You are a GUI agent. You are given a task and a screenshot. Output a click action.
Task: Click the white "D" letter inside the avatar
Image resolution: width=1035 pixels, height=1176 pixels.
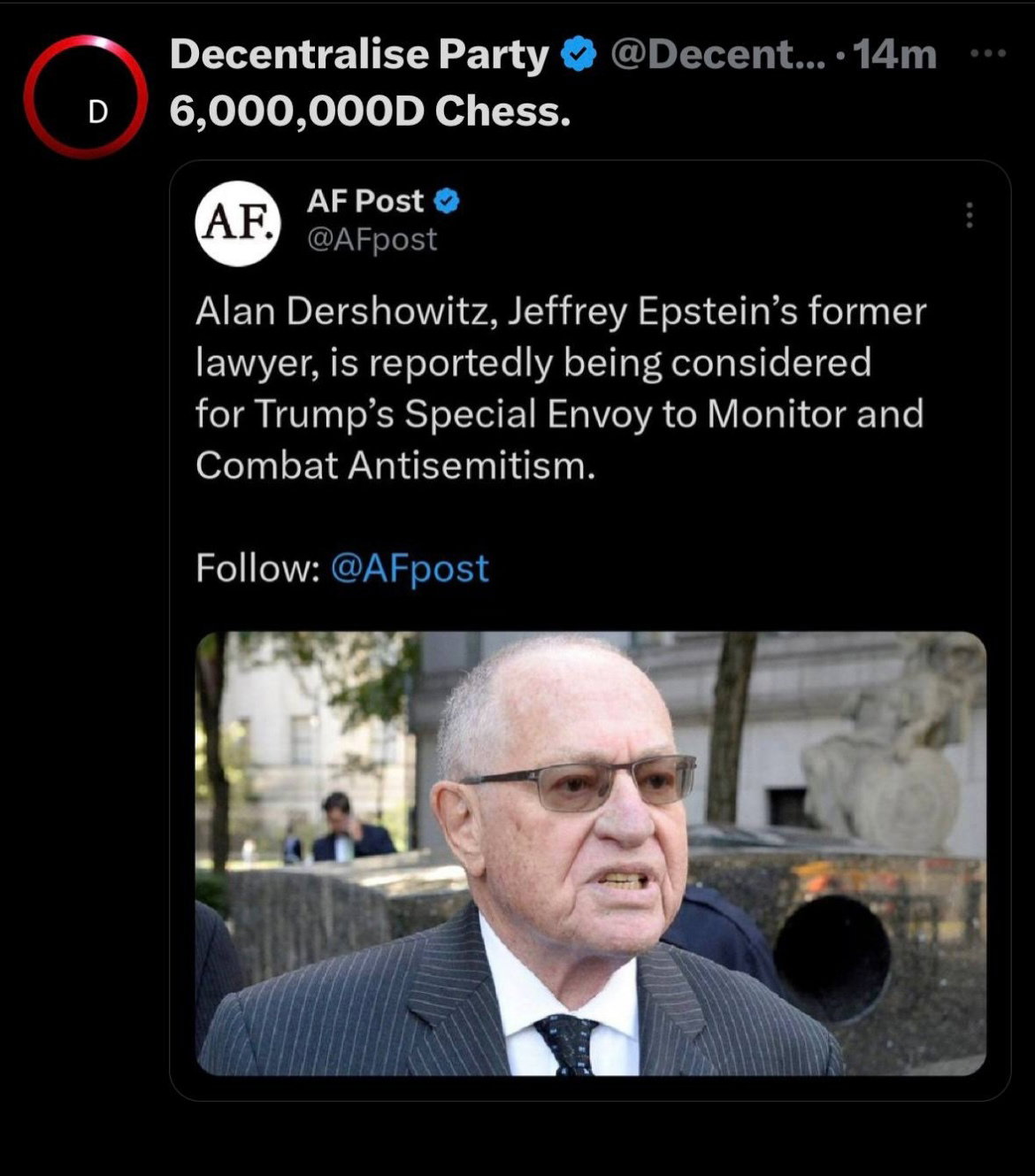97,111
